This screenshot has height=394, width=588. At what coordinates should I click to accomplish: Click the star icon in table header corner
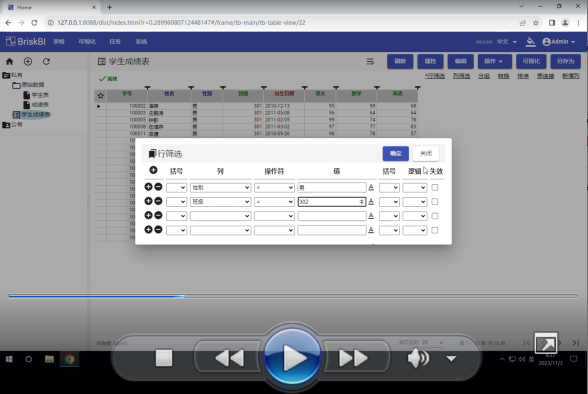[x=100, y=96]
